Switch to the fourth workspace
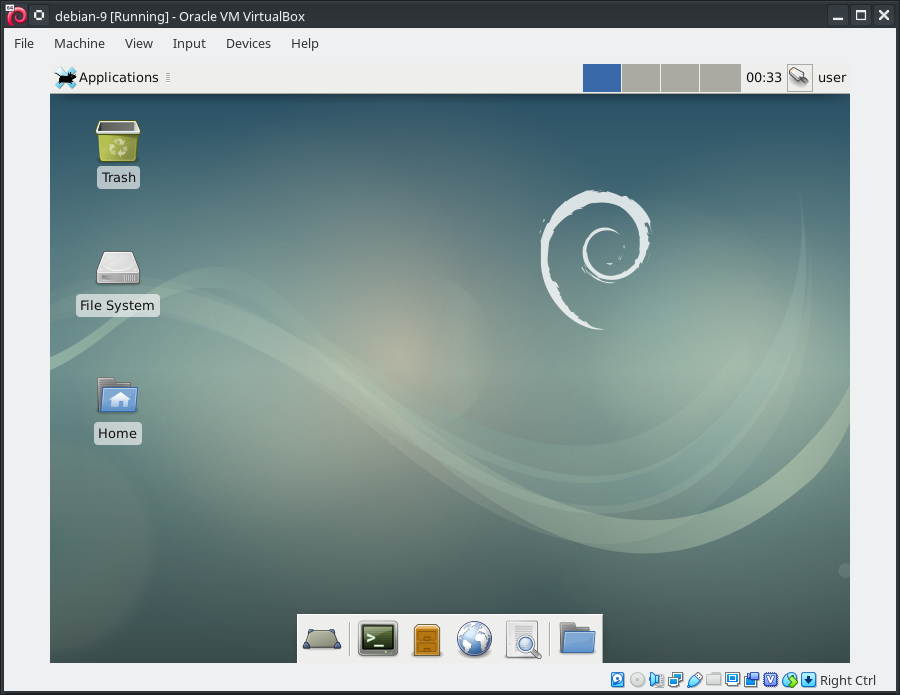The width and height of the screenshot is (900, 695). point(719,78)
